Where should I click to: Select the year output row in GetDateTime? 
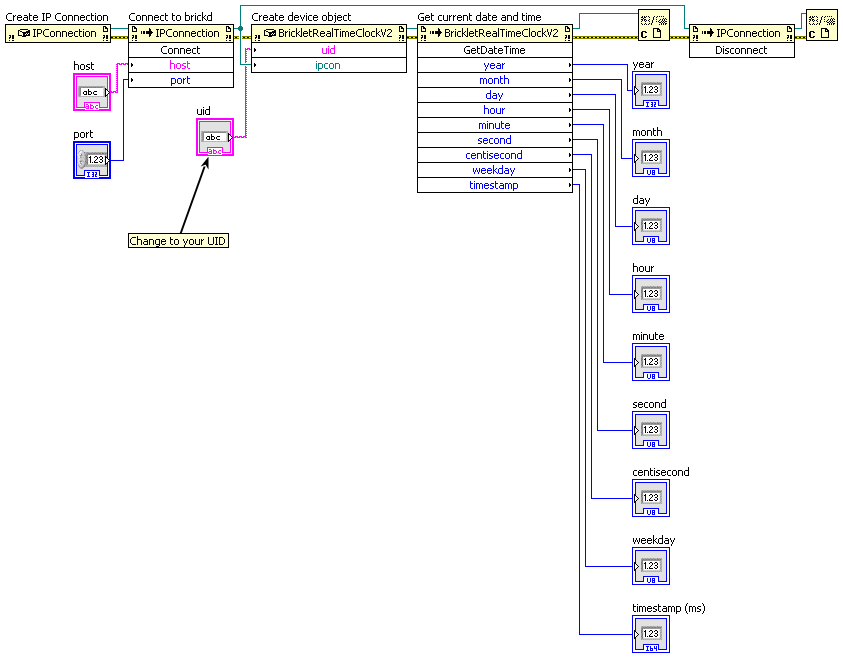pyautogui.click(x=495, y=65)
